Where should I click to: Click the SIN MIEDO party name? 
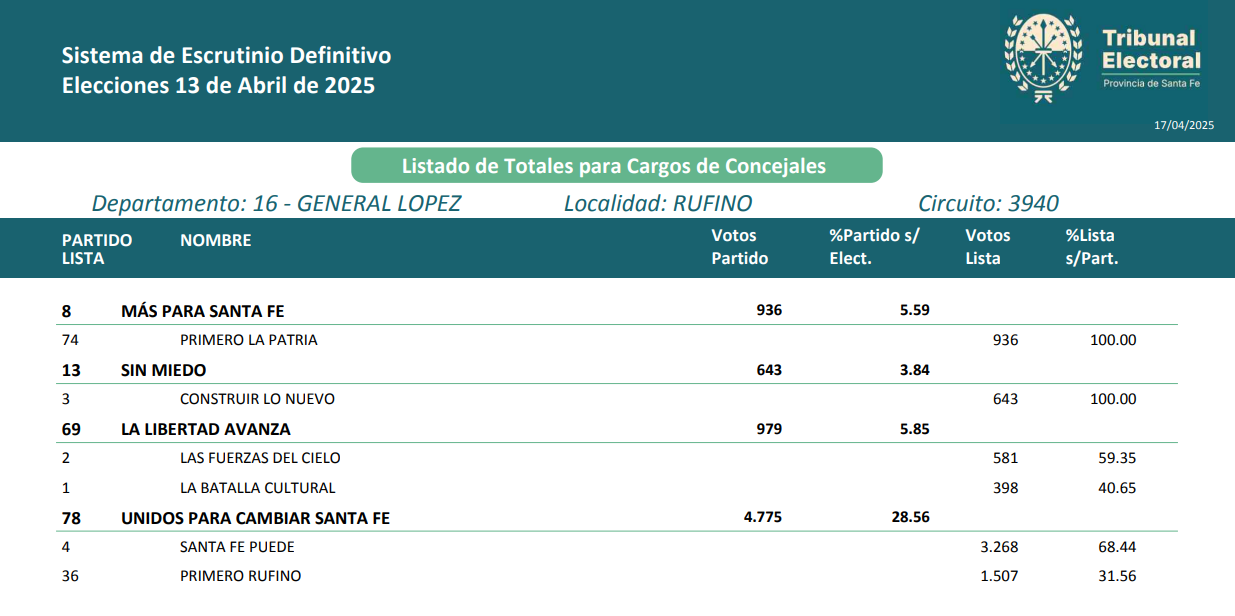point(163,370)
